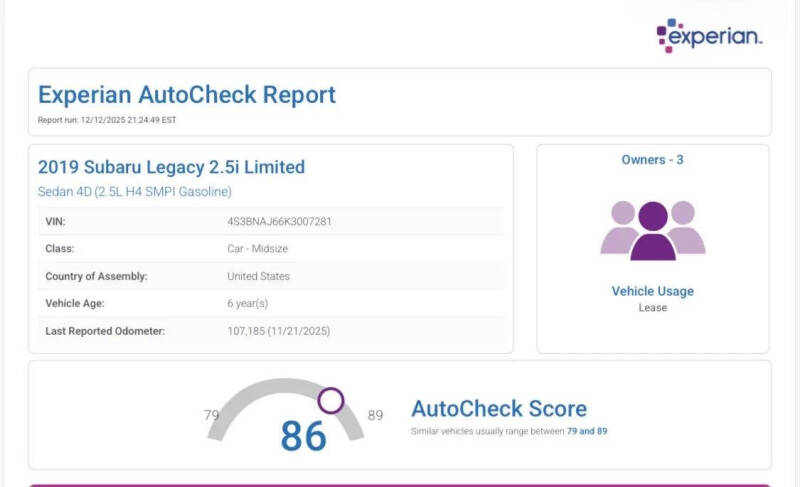Click the Last Reported Odometer value
The image size is (800, 487).
(x=278, y=330)
